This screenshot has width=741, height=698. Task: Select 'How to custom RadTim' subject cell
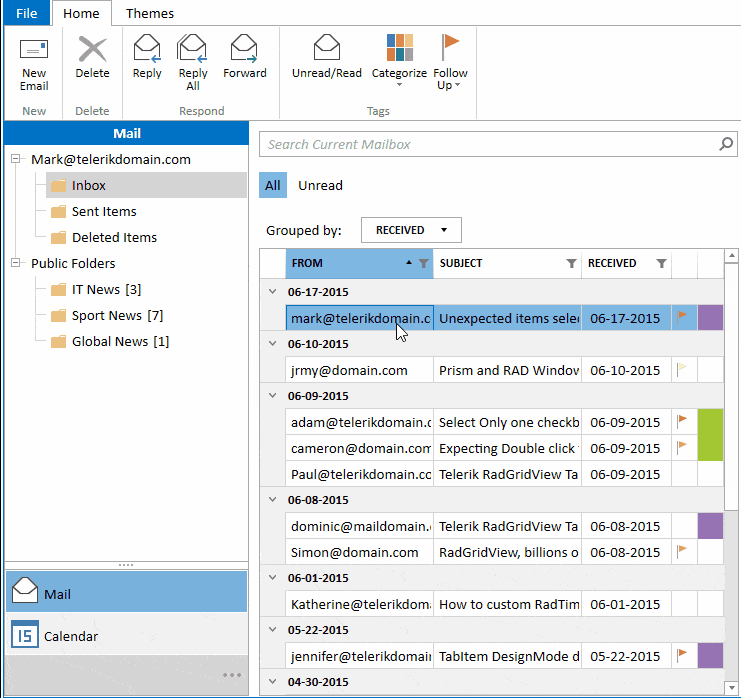point(508,604)
